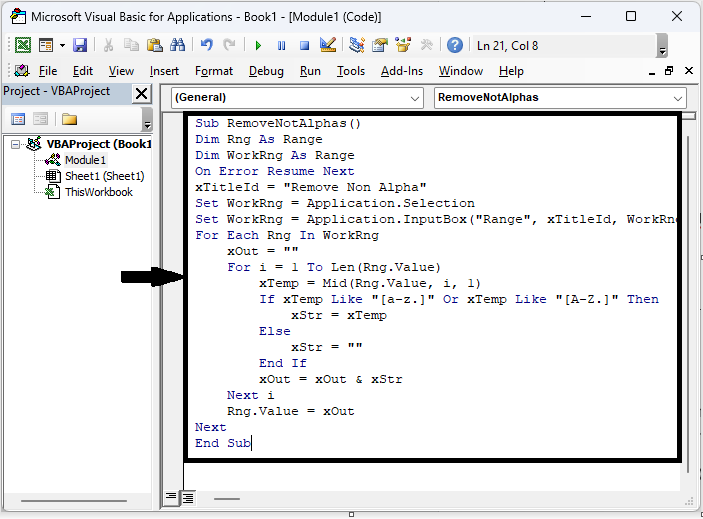This screenshot has width=703, height=519.
Task: Open the Tools menu
Action: (351, 71)
